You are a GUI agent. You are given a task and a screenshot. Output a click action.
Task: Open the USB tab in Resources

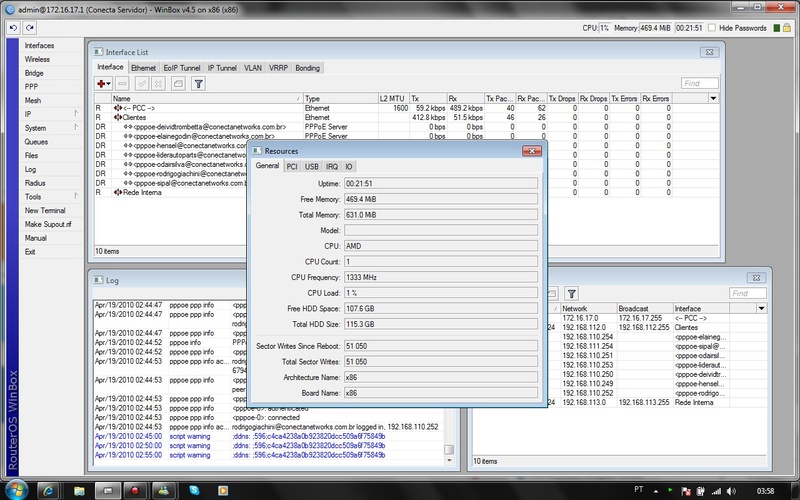pos(311,166)
